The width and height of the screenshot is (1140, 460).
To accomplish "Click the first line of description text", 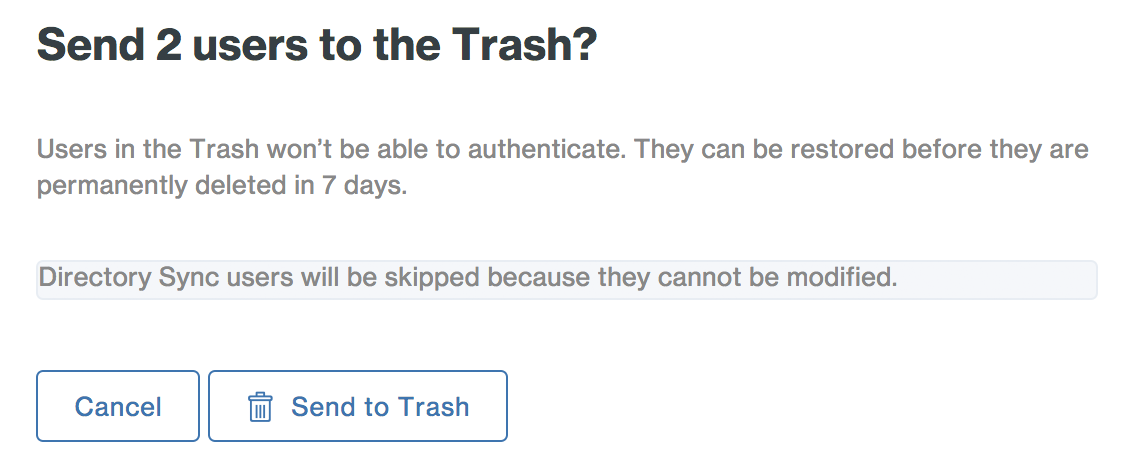I will coord(562,151).
